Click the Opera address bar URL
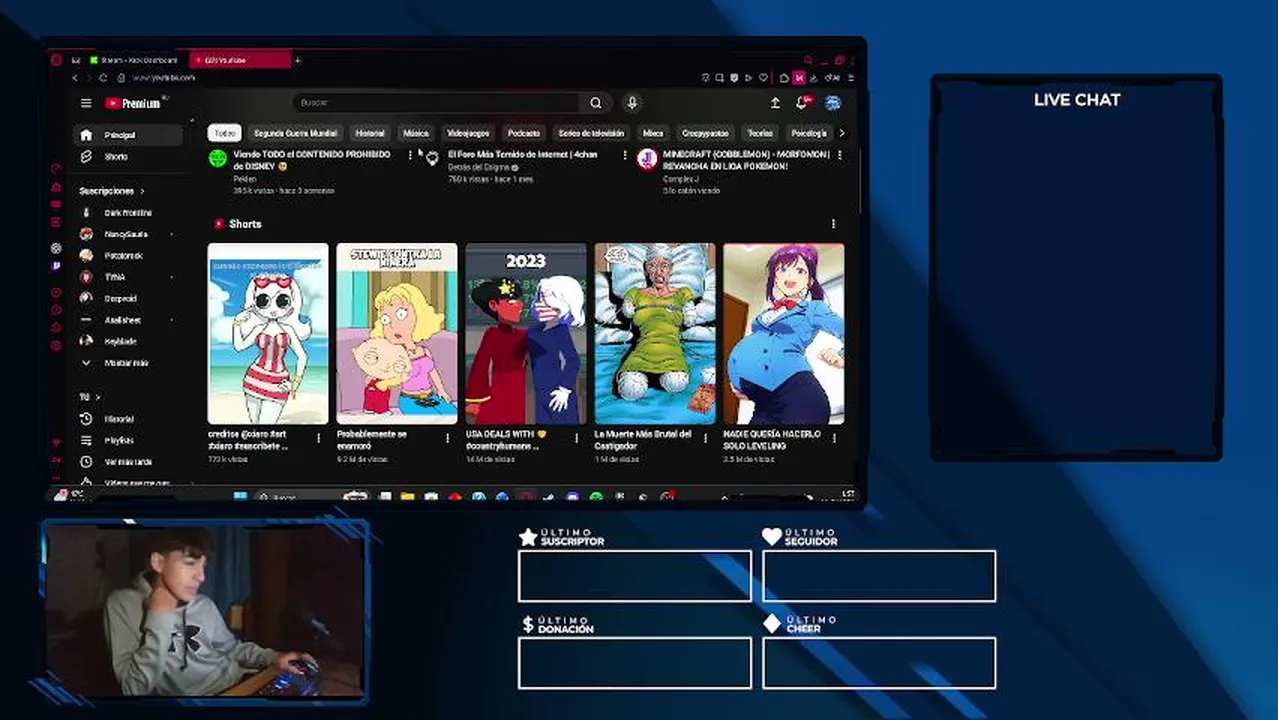Screen dimensions: 1278x720 (163, 78)
